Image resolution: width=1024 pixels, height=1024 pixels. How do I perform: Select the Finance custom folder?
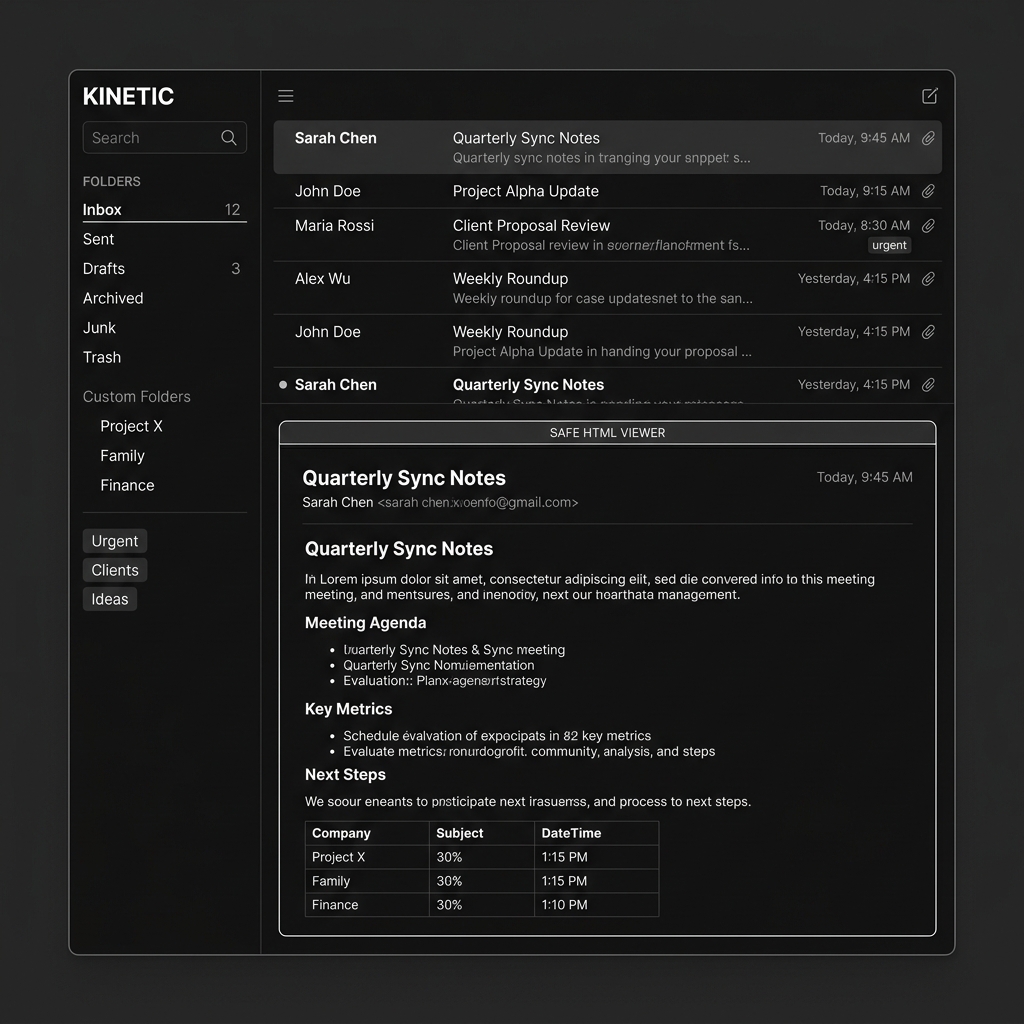pos(127,485)
